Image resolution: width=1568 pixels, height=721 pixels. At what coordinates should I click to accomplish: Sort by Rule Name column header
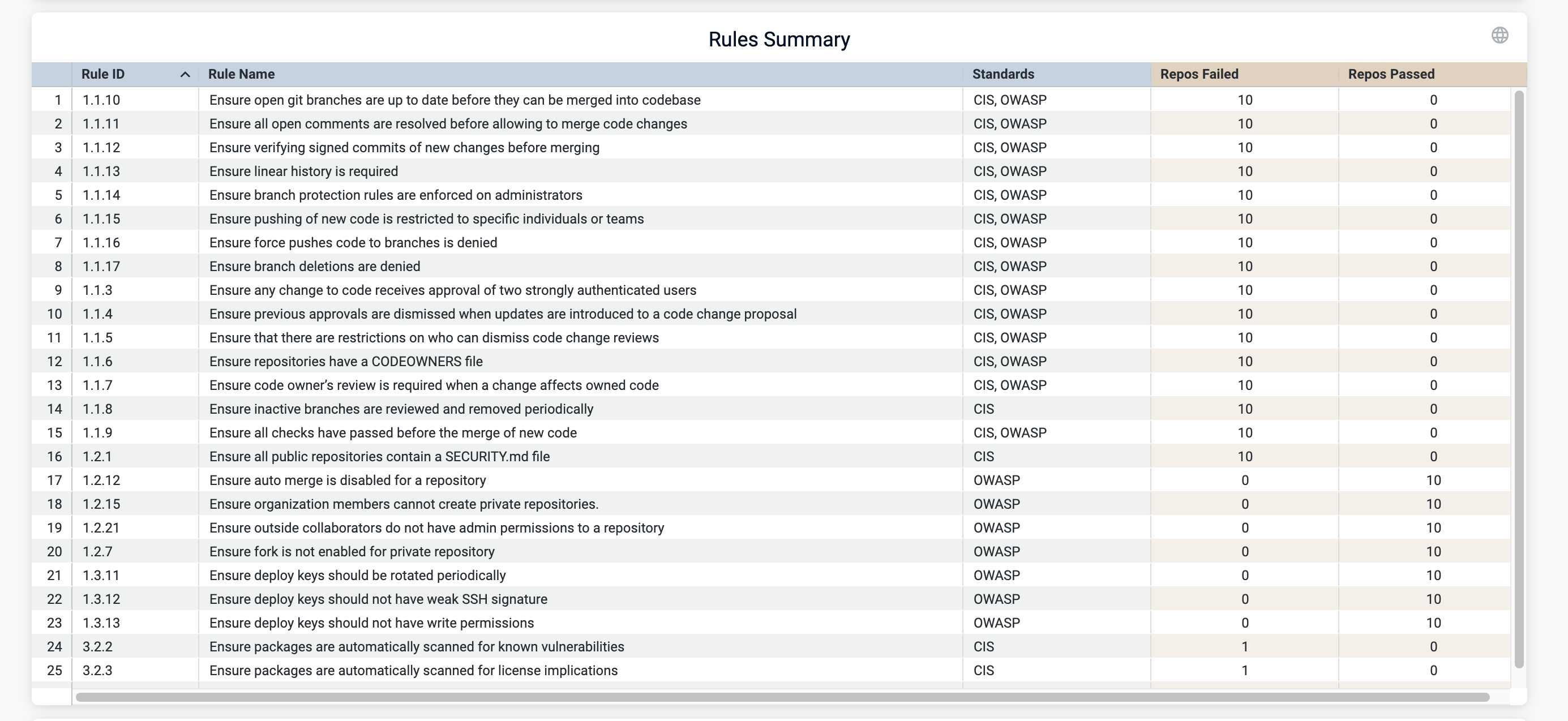(241, 74)
